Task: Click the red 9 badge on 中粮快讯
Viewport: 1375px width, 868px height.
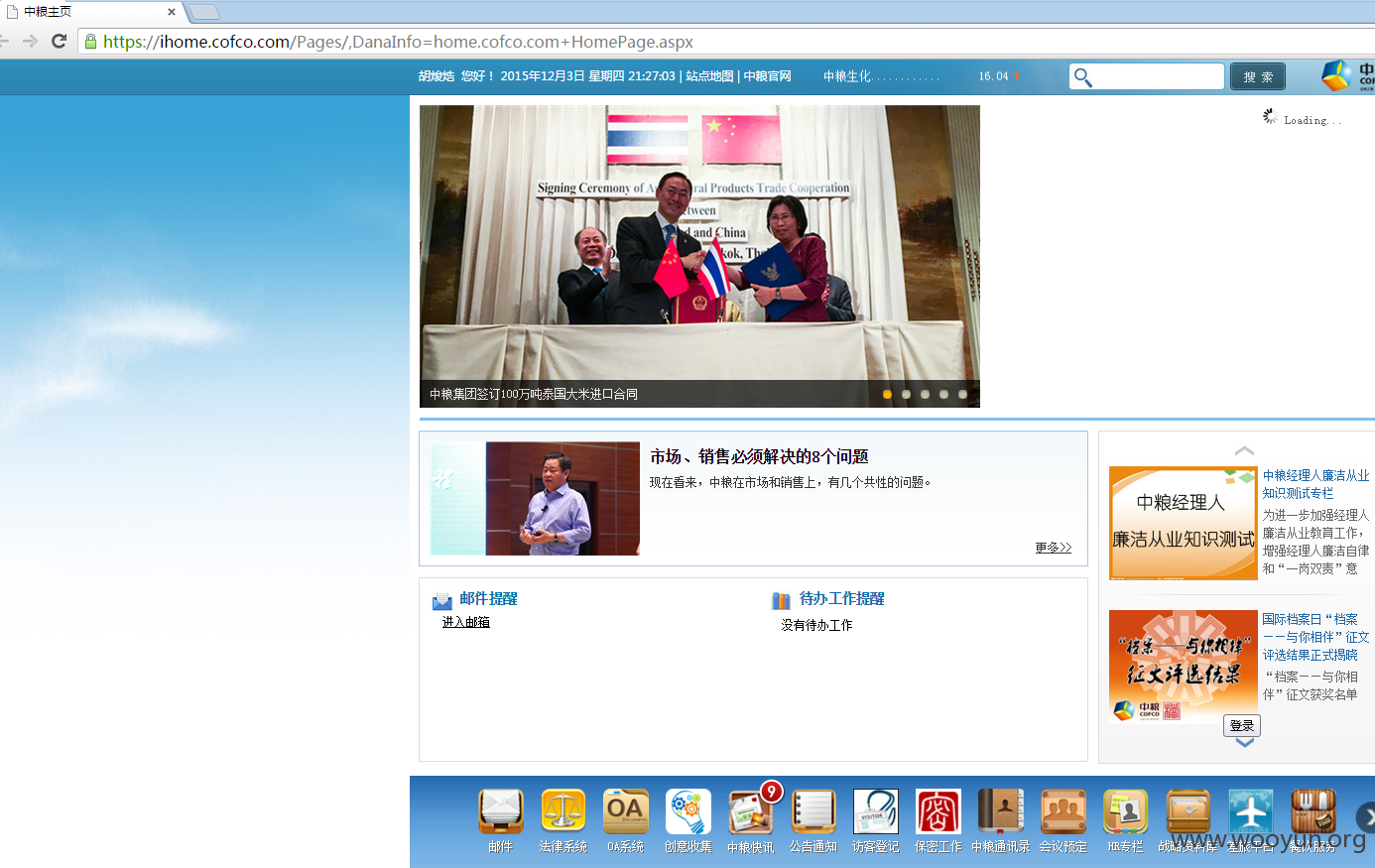Action: pyautogui.click(x=771, y=792)
